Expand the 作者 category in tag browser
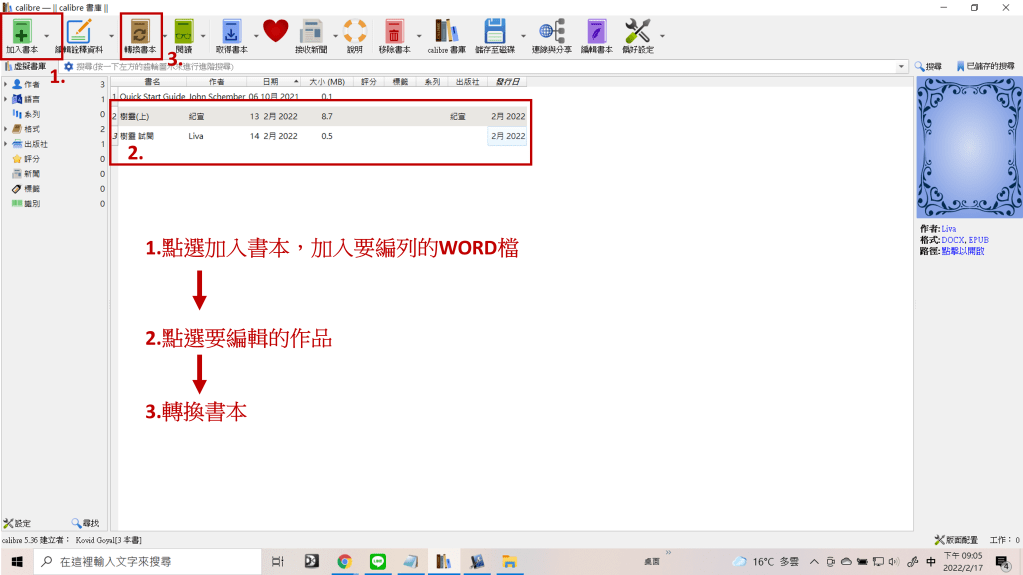 [6, 85]
